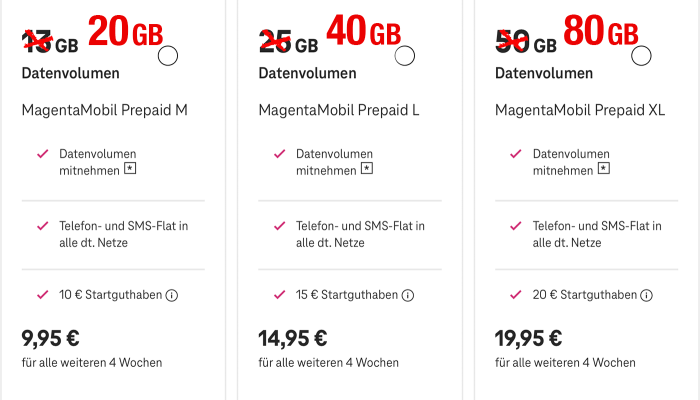The image size is (700, 400).
Task: Click the MagentaMobil Prepaid M title
Action: [x=104, y=110]
